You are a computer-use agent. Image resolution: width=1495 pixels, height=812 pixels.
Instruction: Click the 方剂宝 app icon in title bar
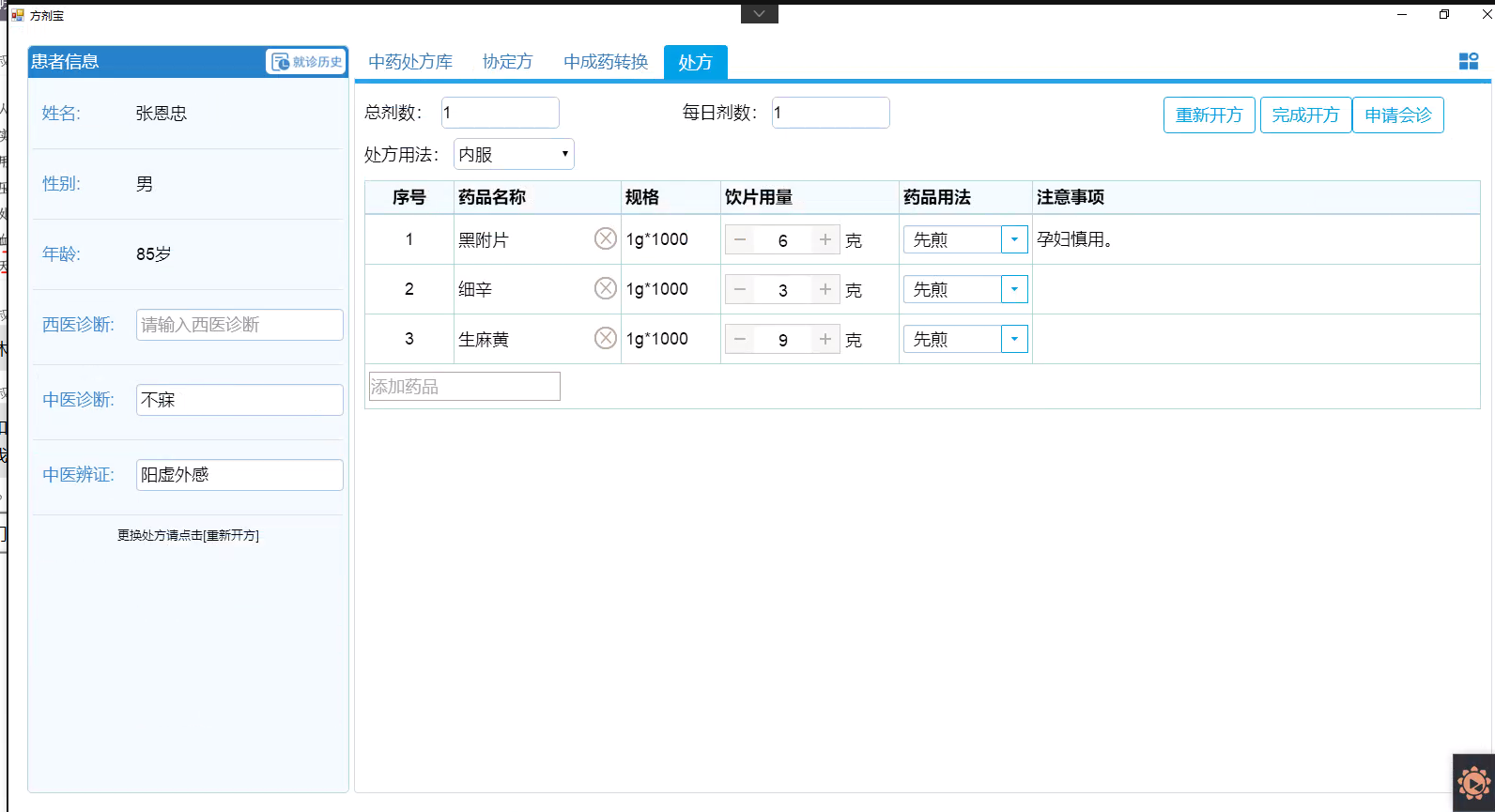pyautogui.click(x=18, y=15)
